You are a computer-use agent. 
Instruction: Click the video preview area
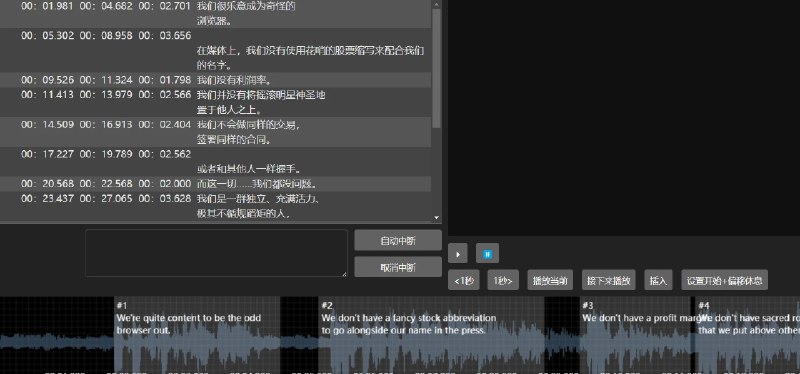[x=624, y=118]
